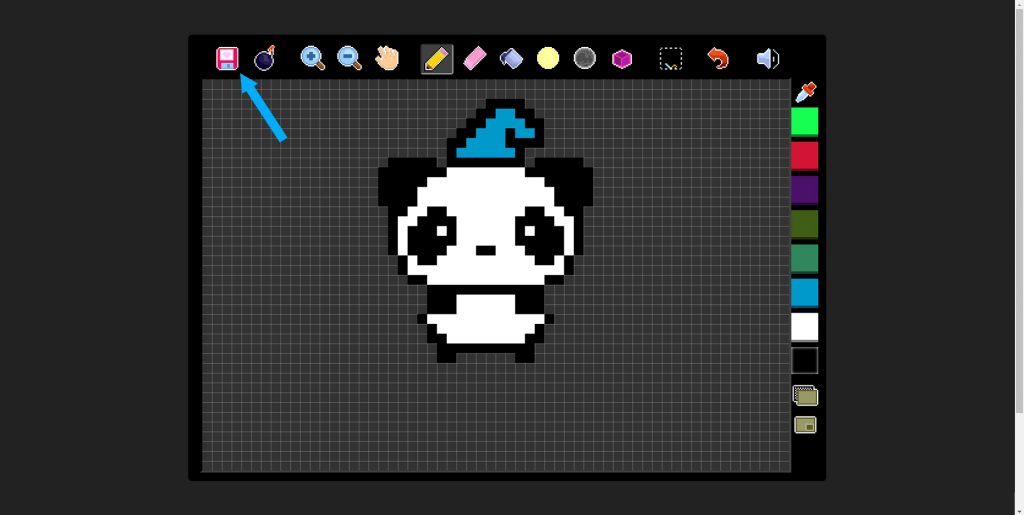Click the stacked palette pages icon
Viewport: 1024px width, 515px height.
[x=805, y=395]
